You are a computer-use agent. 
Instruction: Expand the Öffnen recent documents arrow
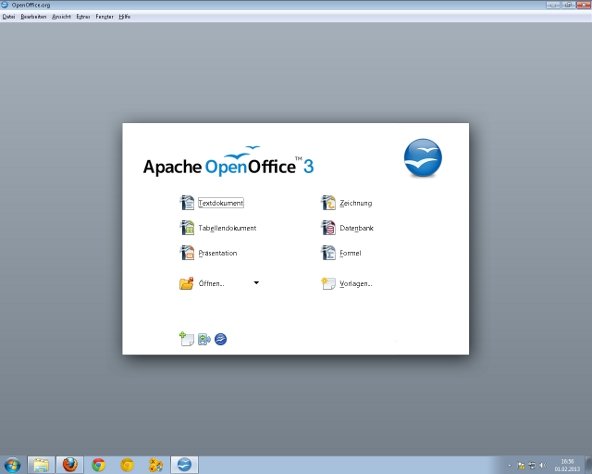click(256, 283)
